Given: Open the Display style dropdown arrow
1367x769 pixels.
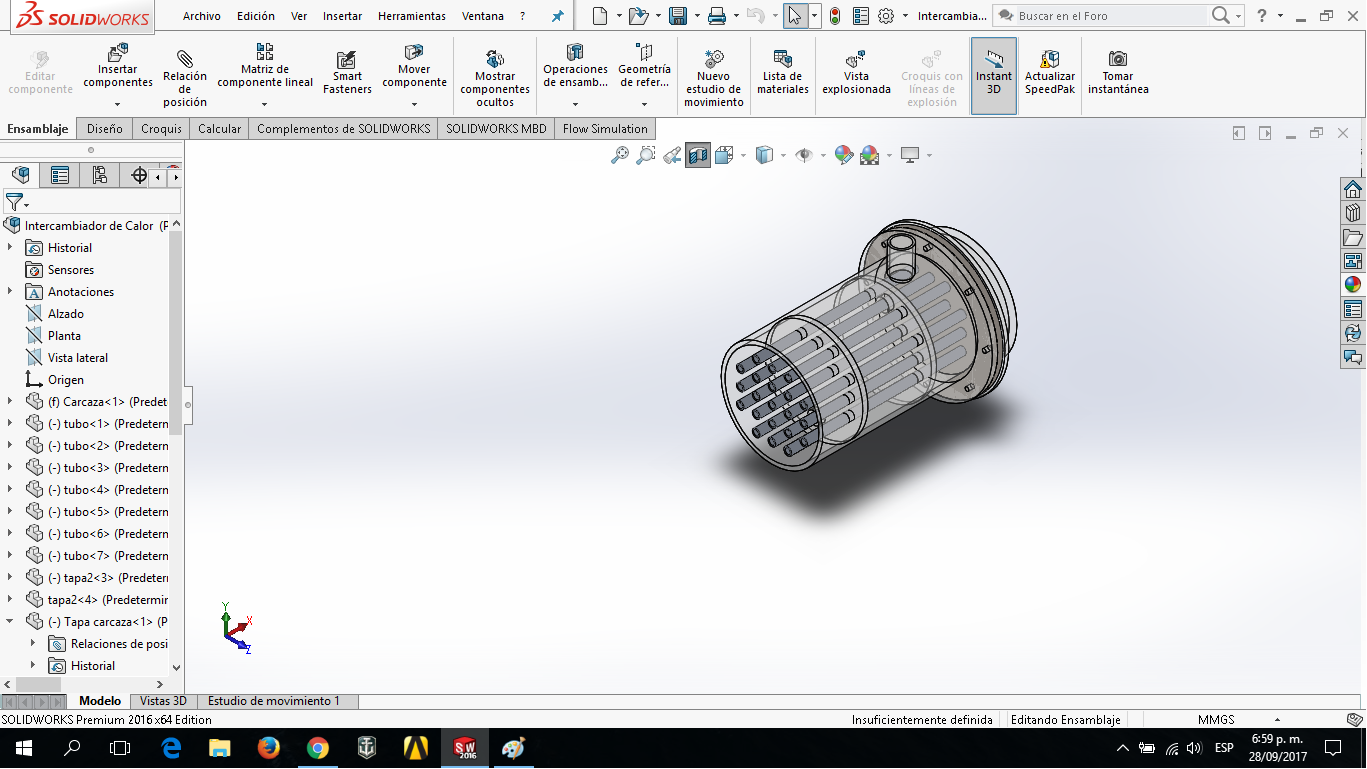Looking at the screenshot, I should coord(783,155).
